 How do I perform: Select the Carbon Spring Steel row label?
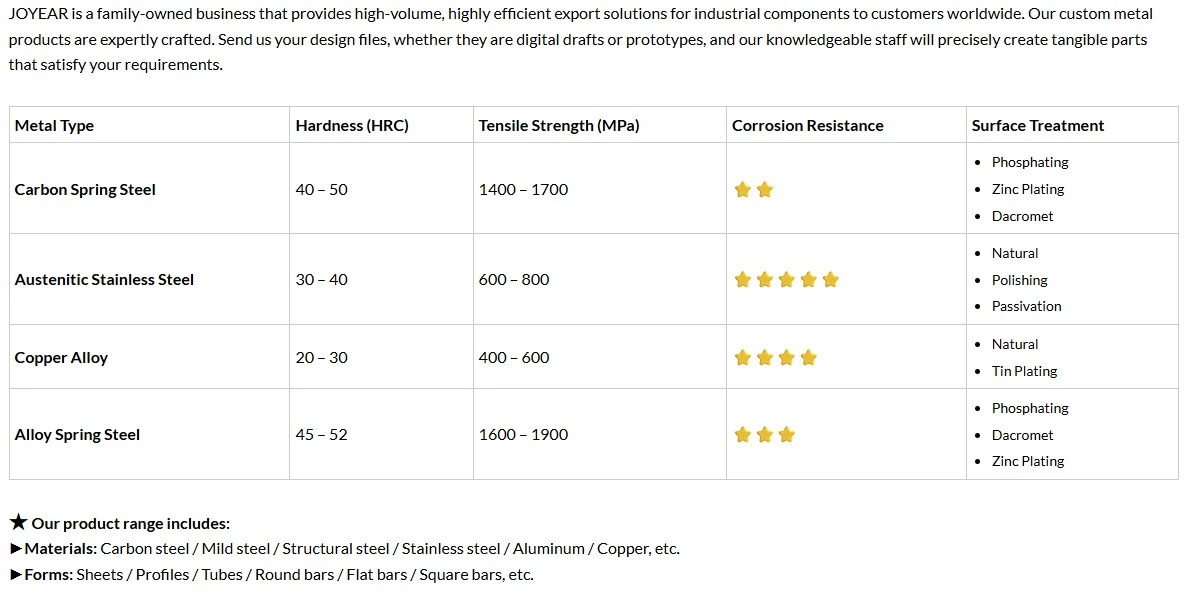85,190
